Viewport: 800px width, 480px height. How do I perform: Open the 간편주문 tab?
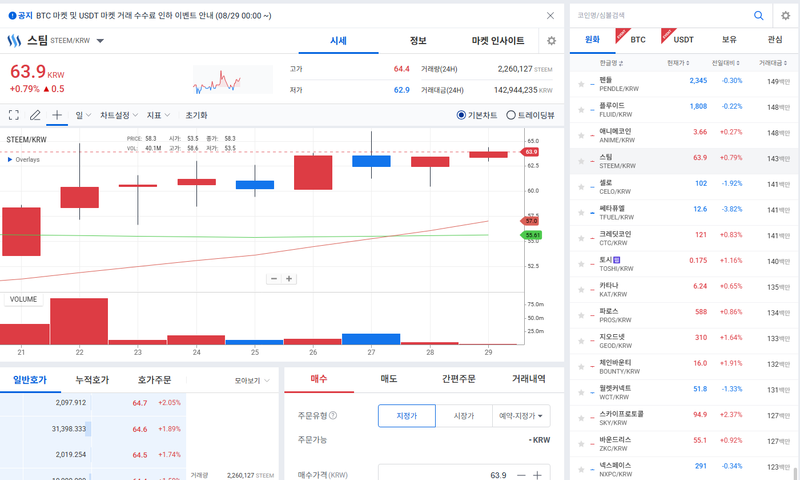click(x=459, y=379)
